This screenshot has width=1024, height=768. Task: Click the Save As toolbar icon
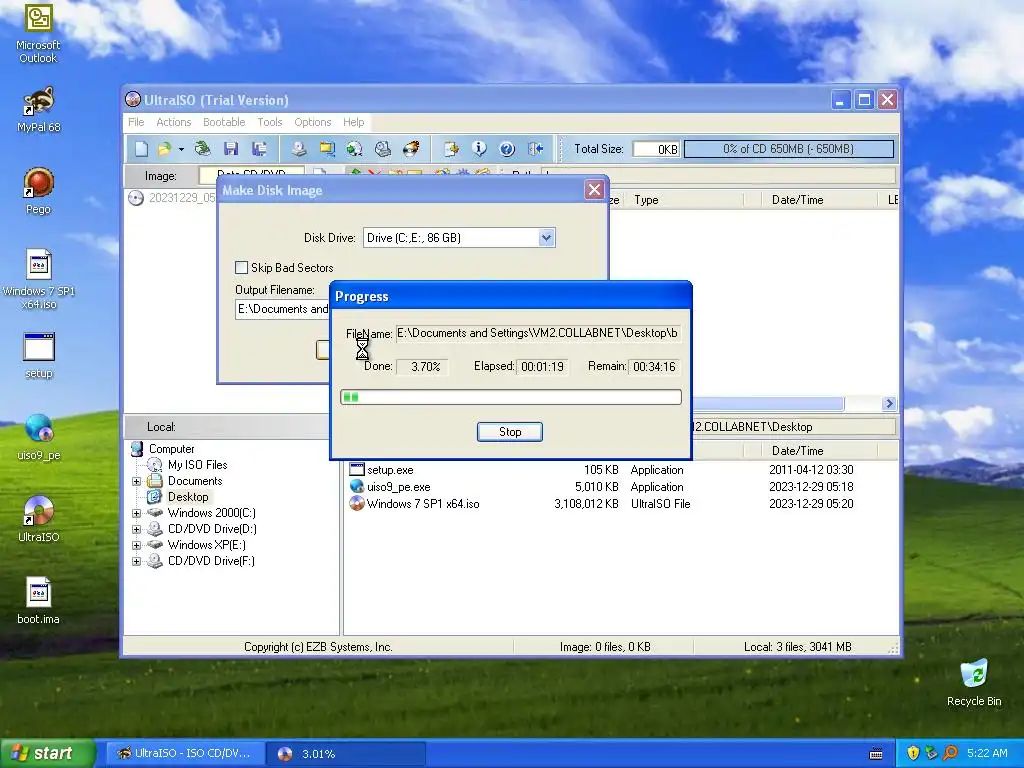259,149
